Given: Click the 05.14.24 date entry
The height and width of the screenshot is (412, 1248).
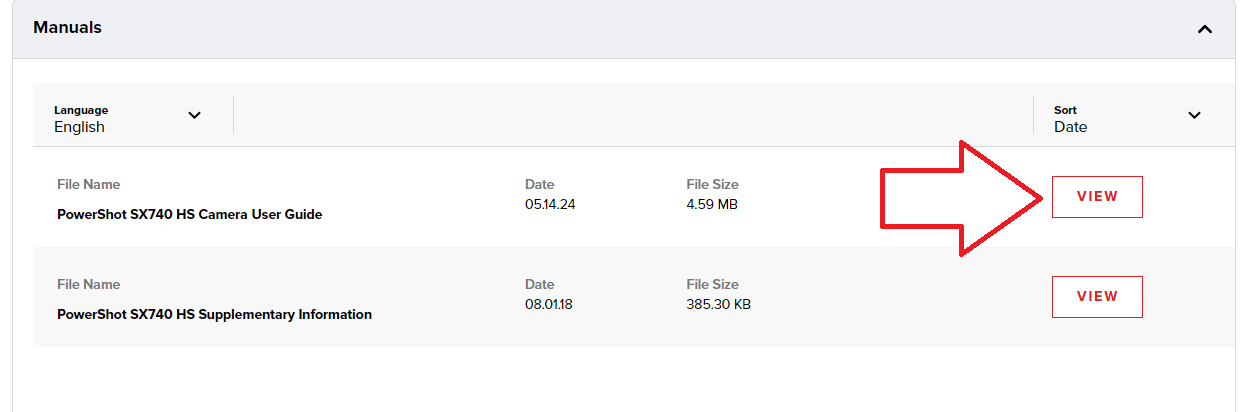Looking at the screenshot, I should point(550,204).
